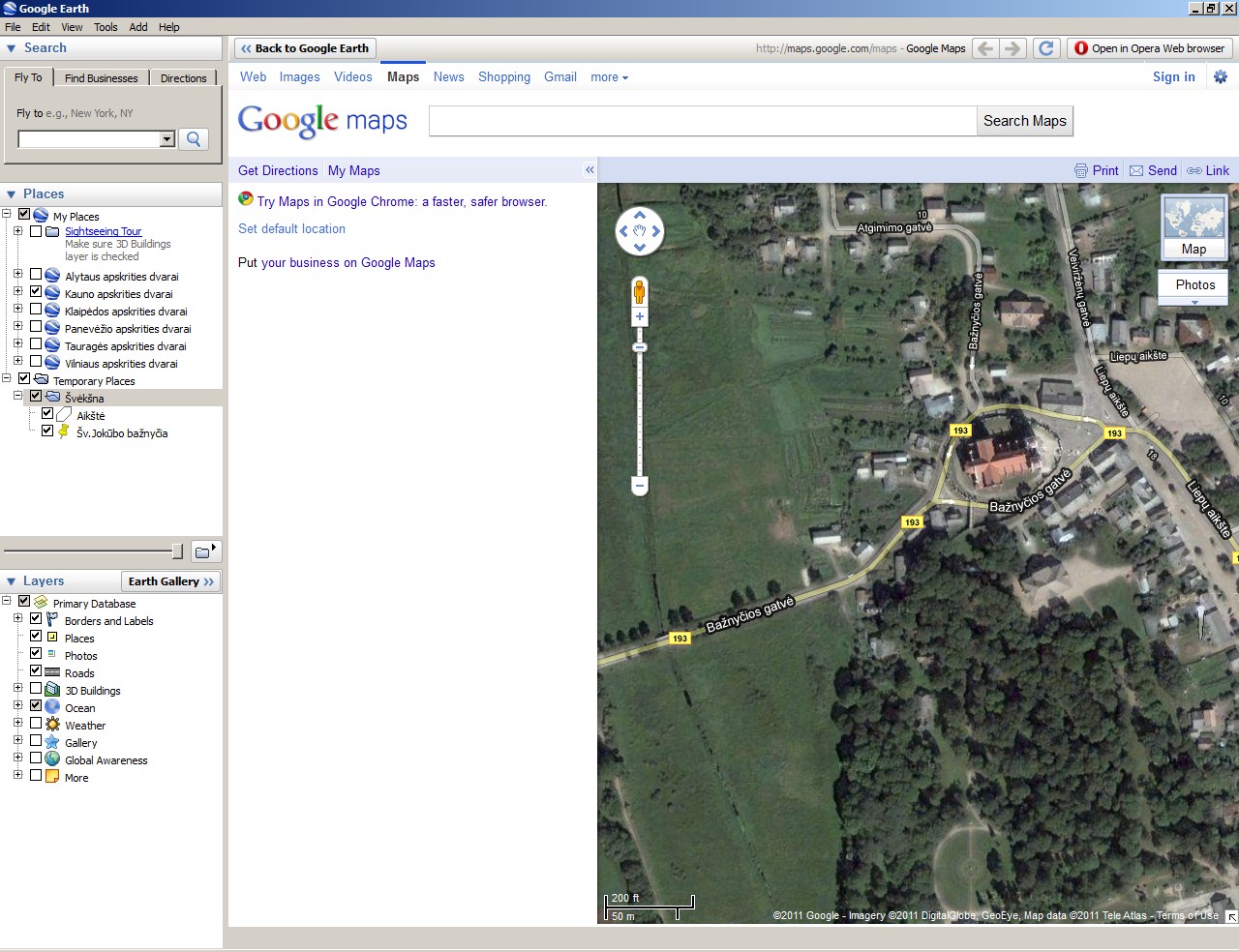Click the add folder icon in Places
The image size is (1239, 952).
[x=205, y=551]
